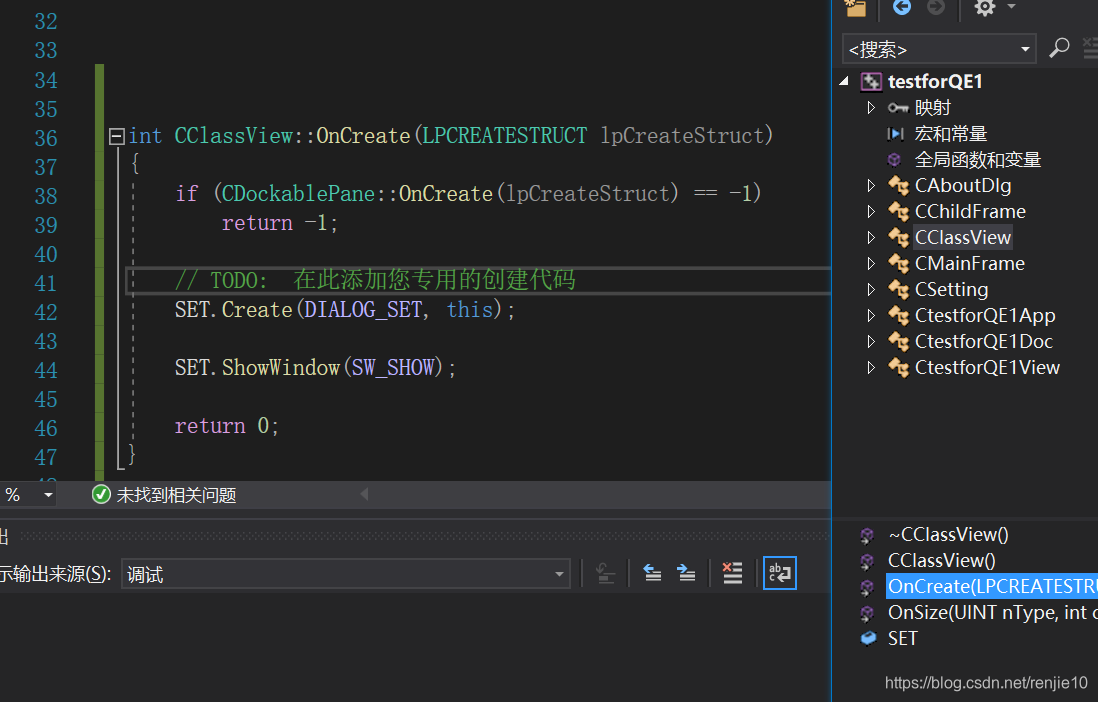Click the class icon beside CSetting
Viewport: 1098px width, 702px height.
point(898,289)
